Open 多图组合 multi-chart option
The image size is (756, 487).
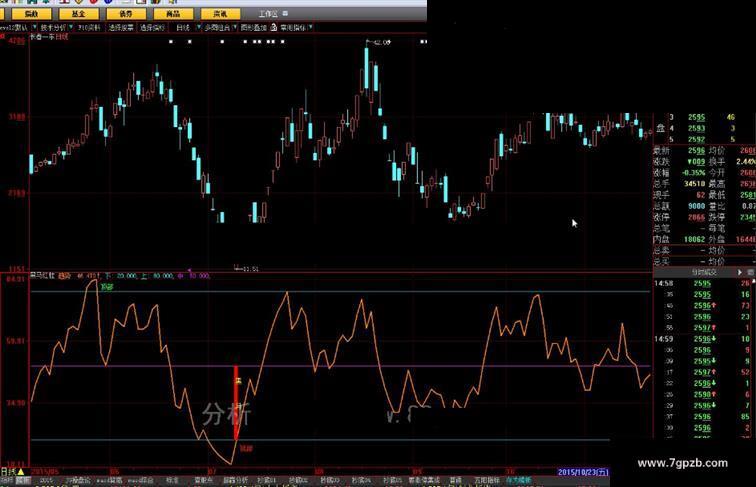coord(217,28)
